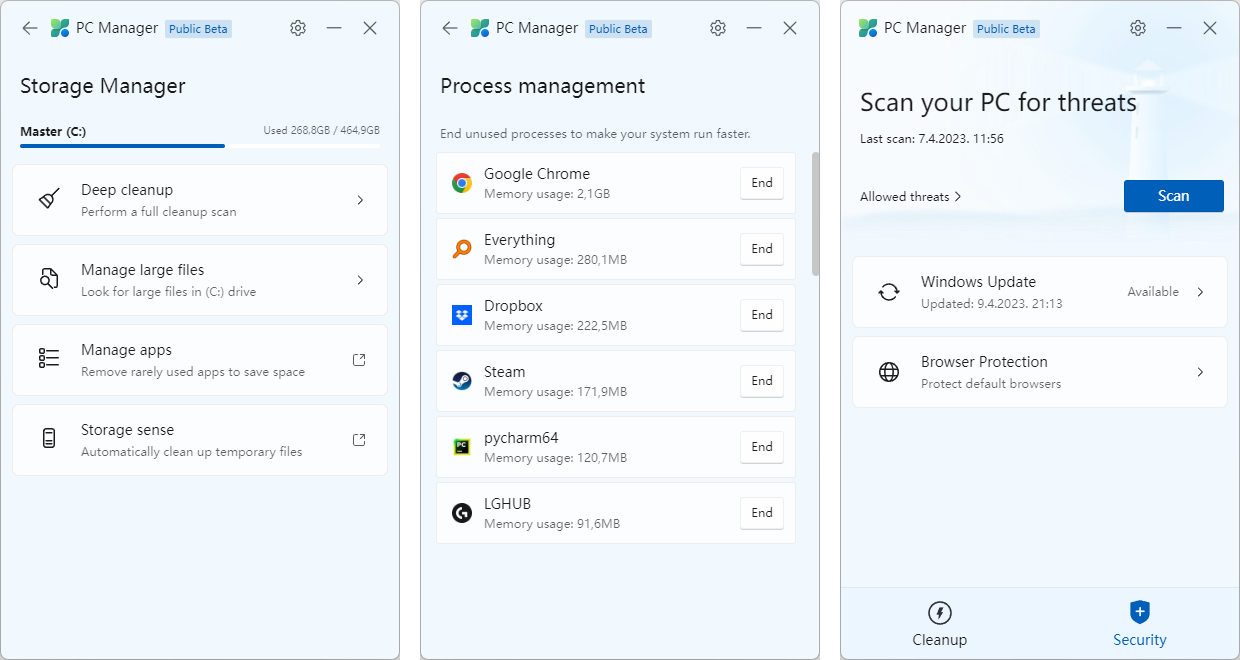Click 'Last scan: 7.4.2023. 11:56' text

(932, 138)
